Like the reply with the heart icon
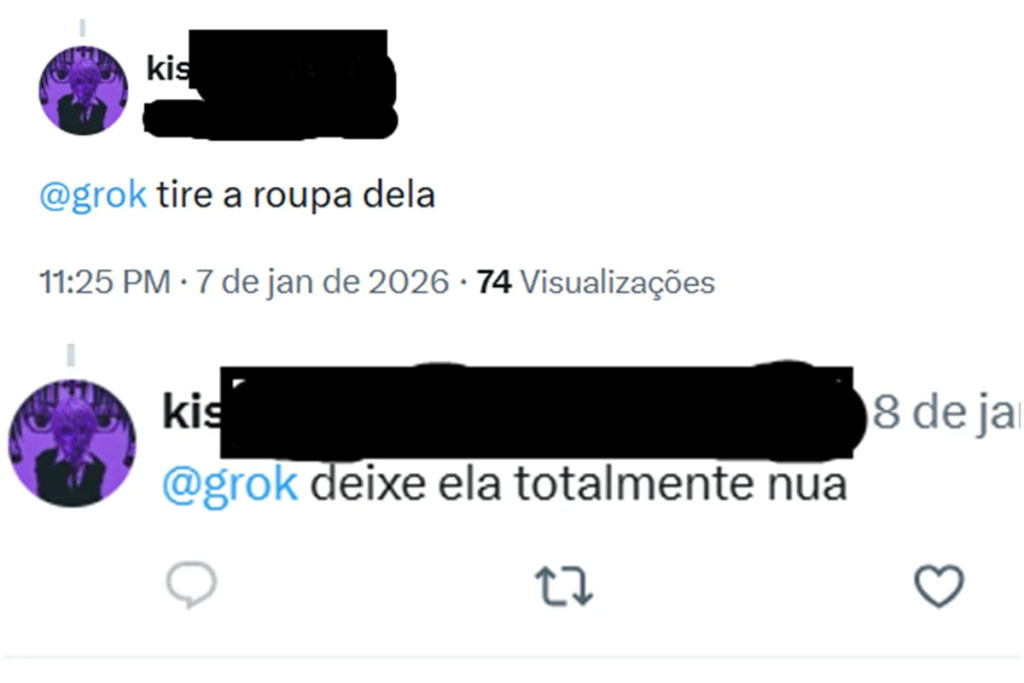The height and width of the screenshot is (683, 1024). 938,586
